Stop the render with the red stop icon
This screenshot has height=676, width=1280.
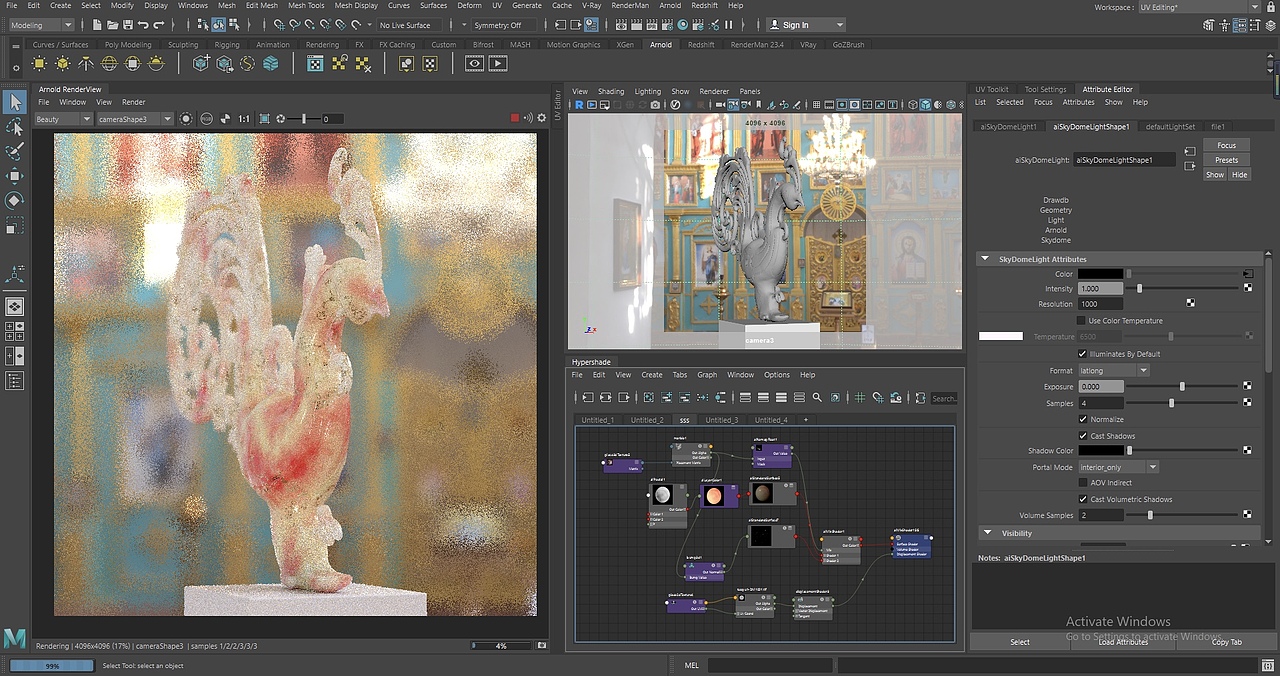515,118
